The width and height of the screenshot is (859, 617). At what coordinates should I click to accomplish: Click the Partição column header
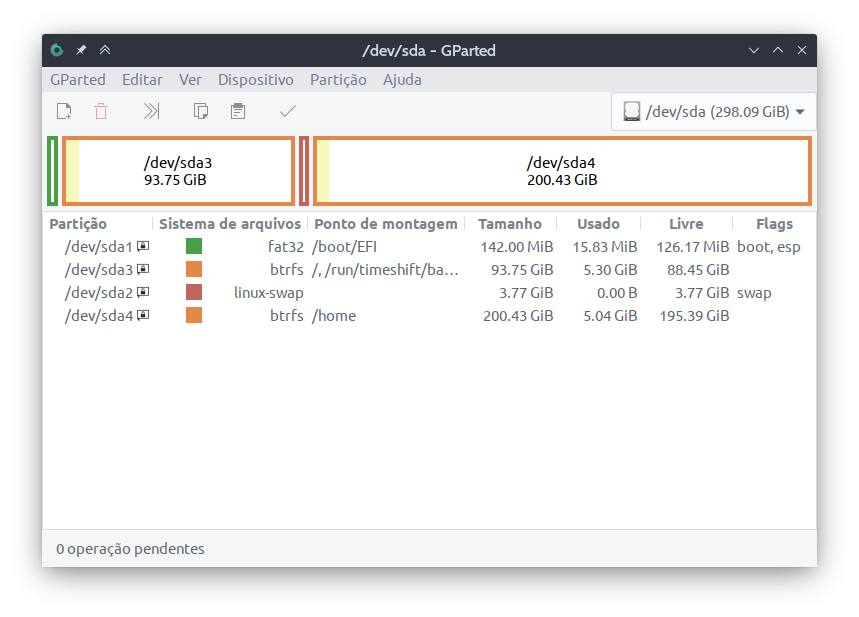78,224
